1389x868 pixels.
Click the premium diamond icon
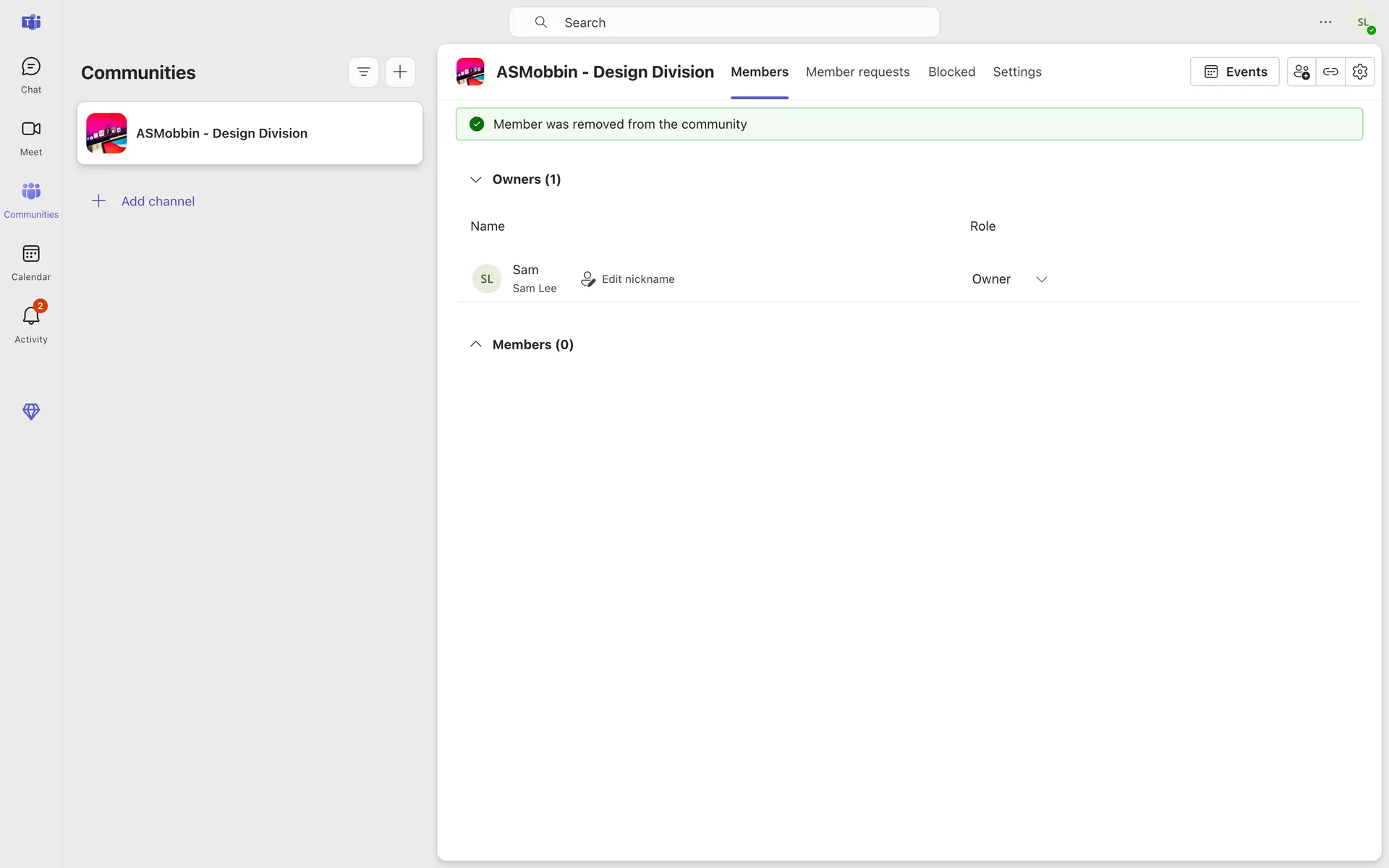coord(30,412)
